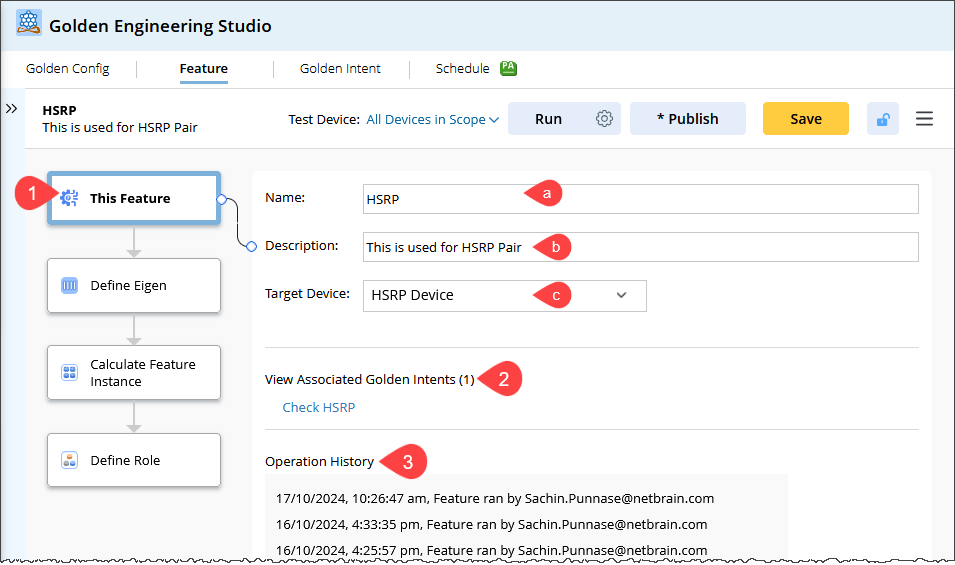Click the Calculate Feature Instance icon

pyautogui.click(x=70, y=373)
